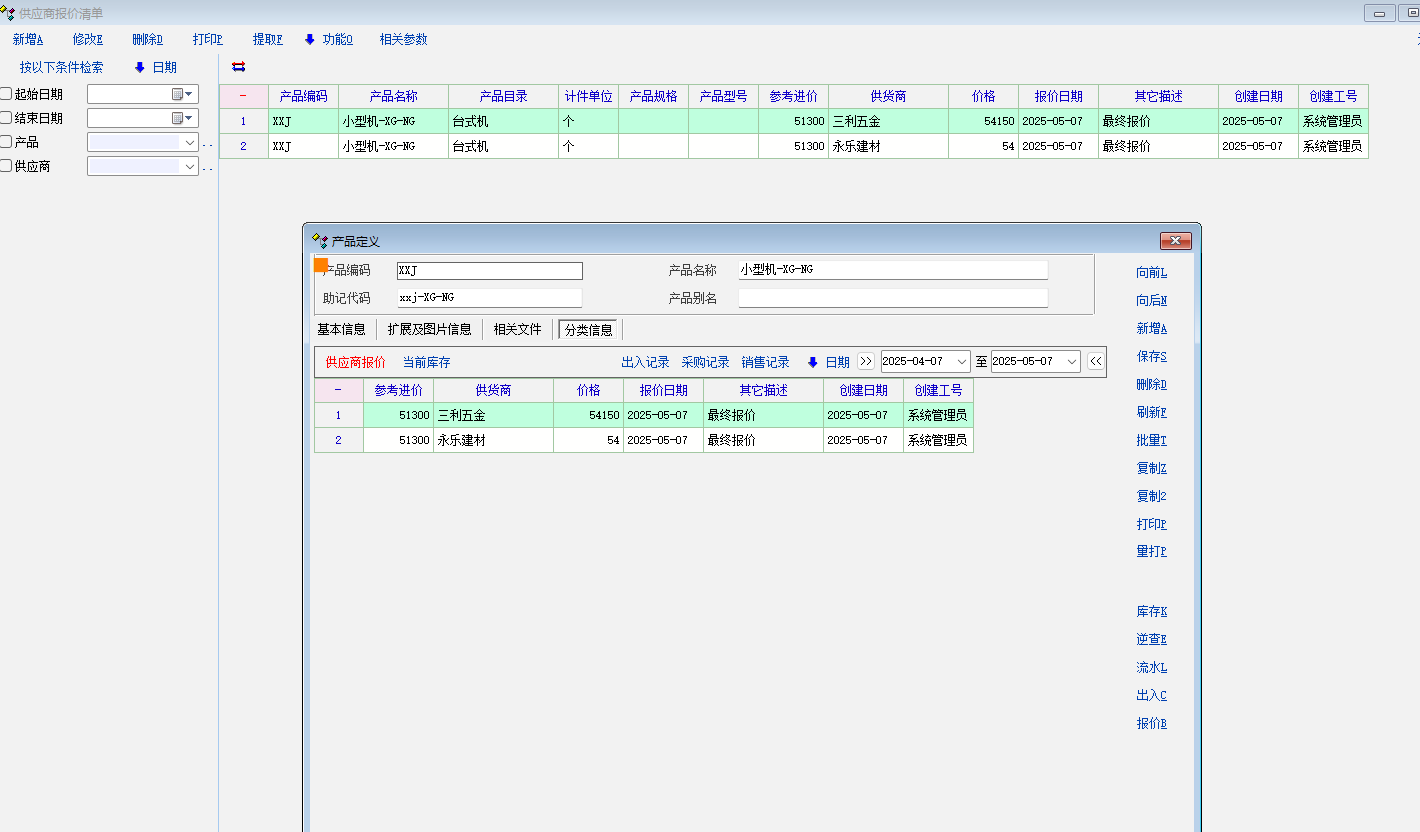Enable the 起始日期 checkbox
Screen dimensions: 1420x832
6,94
